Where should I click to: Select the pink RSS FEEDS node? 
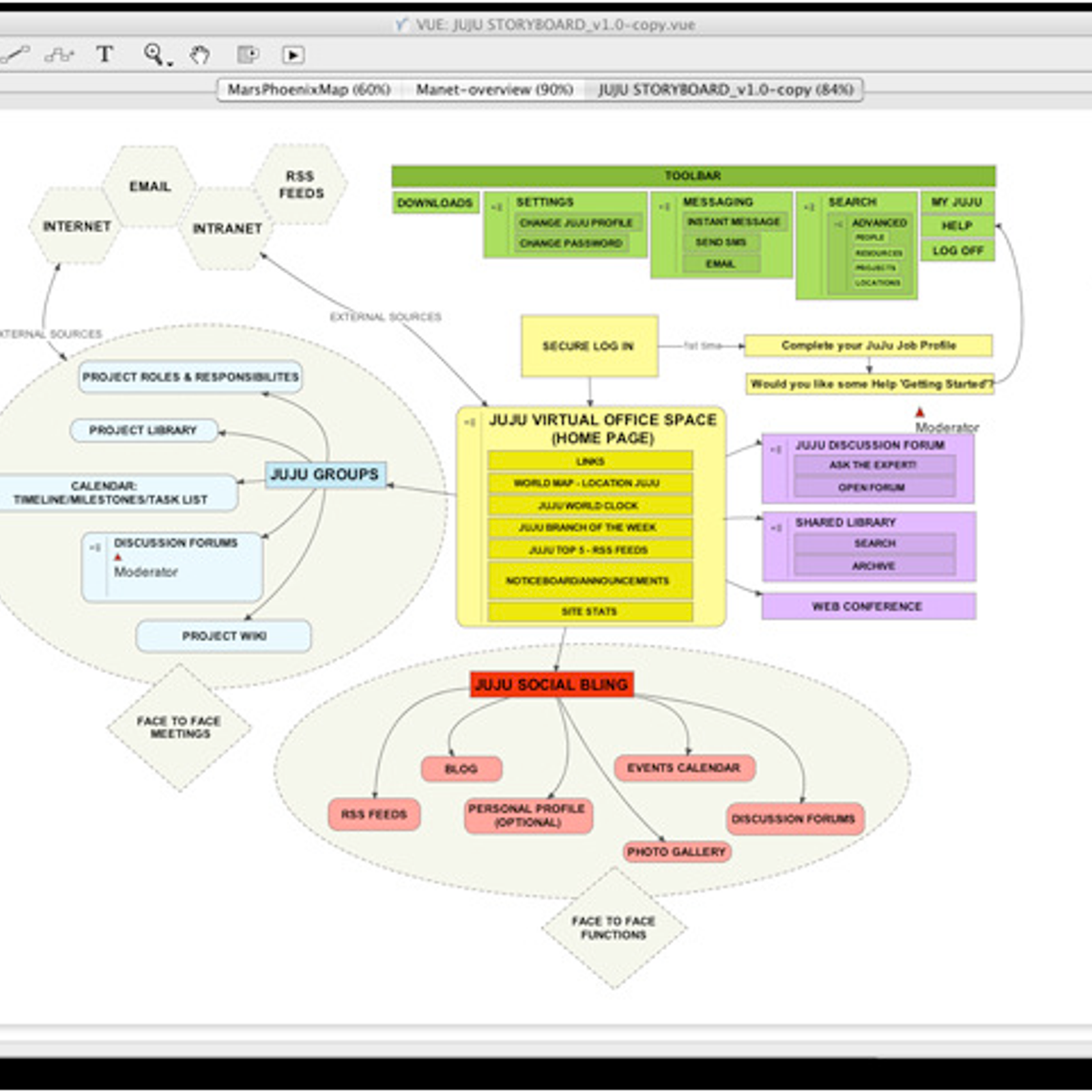tap(374, 814)
